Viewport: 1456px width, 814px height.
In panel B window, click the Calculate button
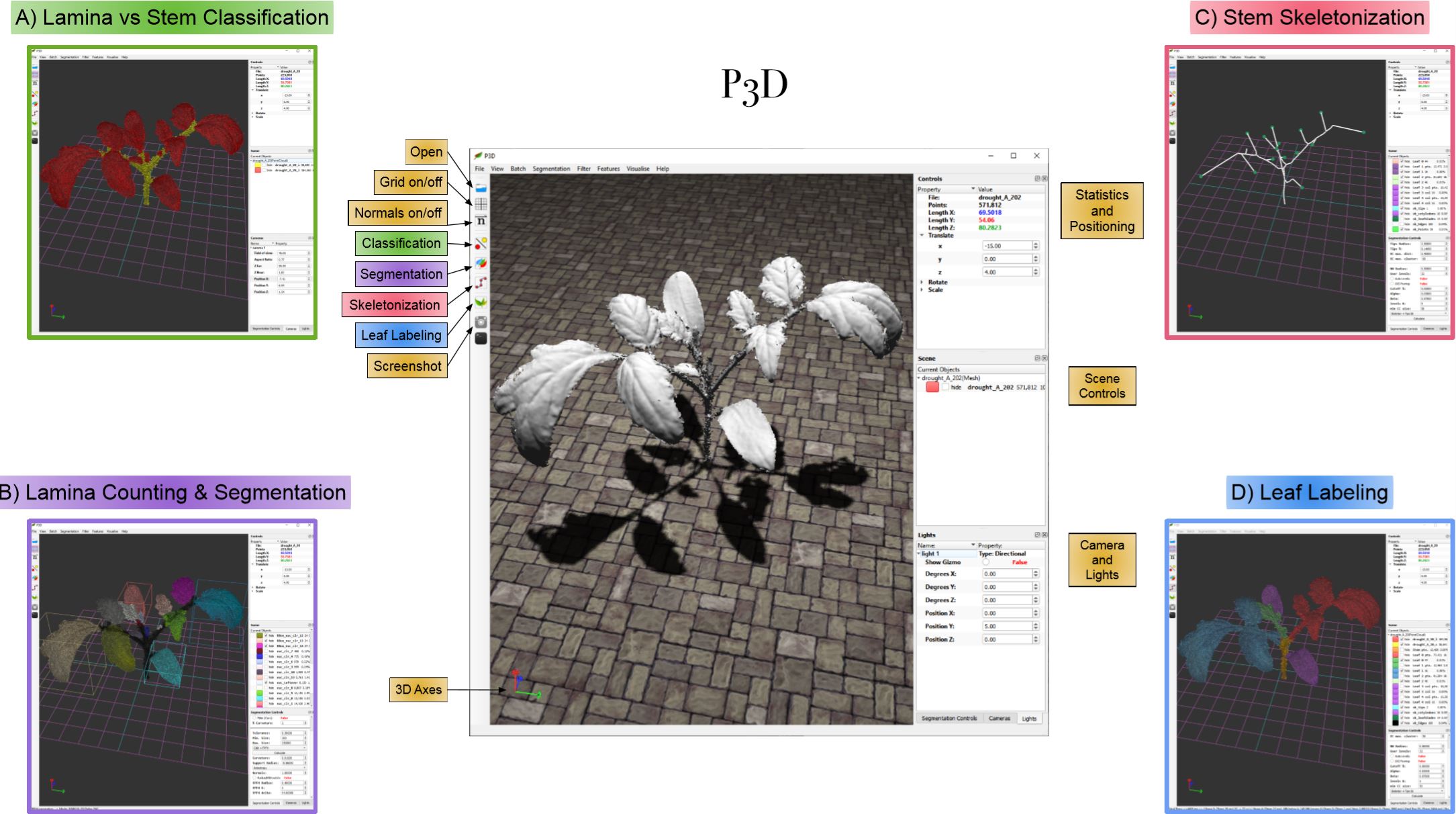[x=279, y=753]
